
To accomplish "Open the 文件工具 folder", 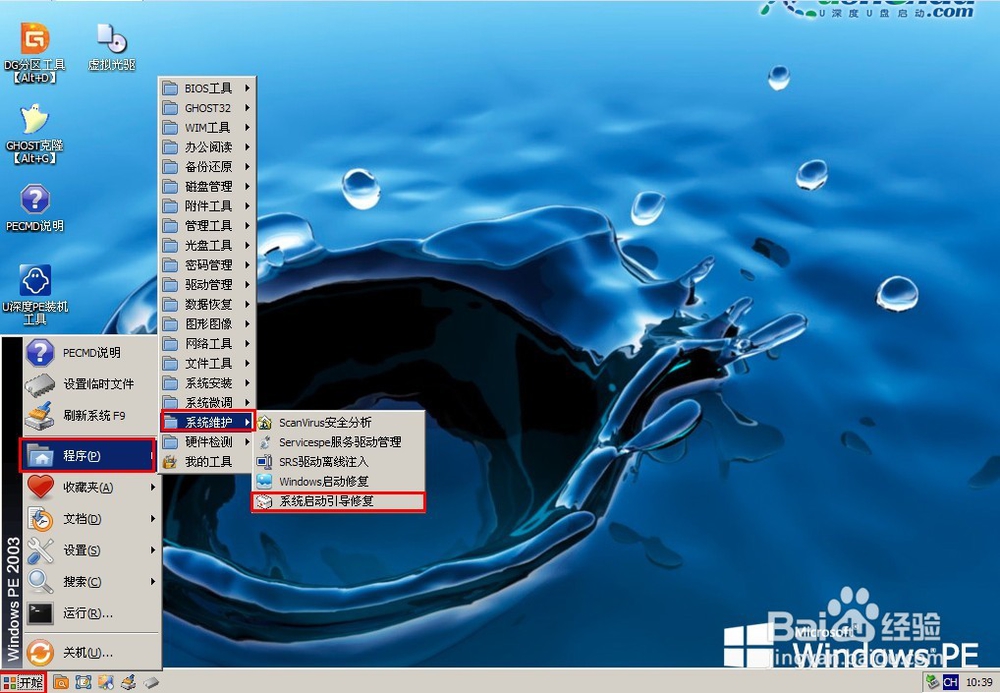I will click(207, 363).
